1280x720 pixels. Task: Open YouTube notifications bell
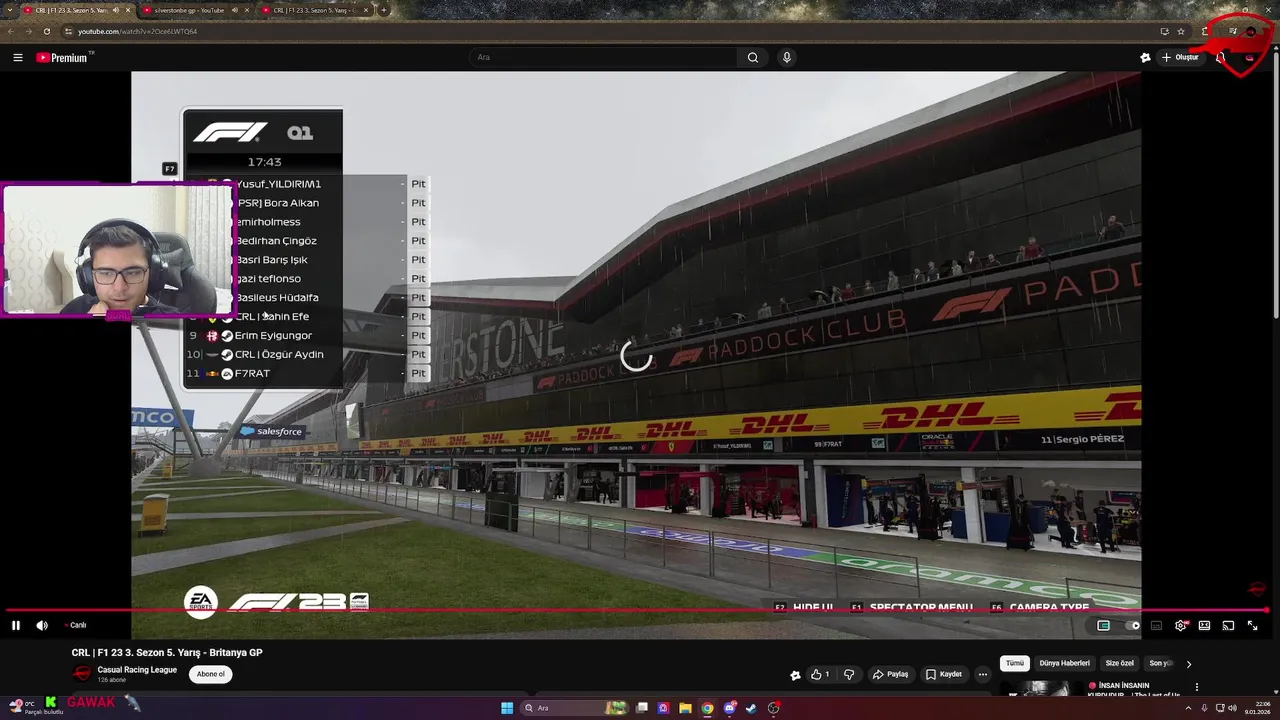tap(1221, 57)
